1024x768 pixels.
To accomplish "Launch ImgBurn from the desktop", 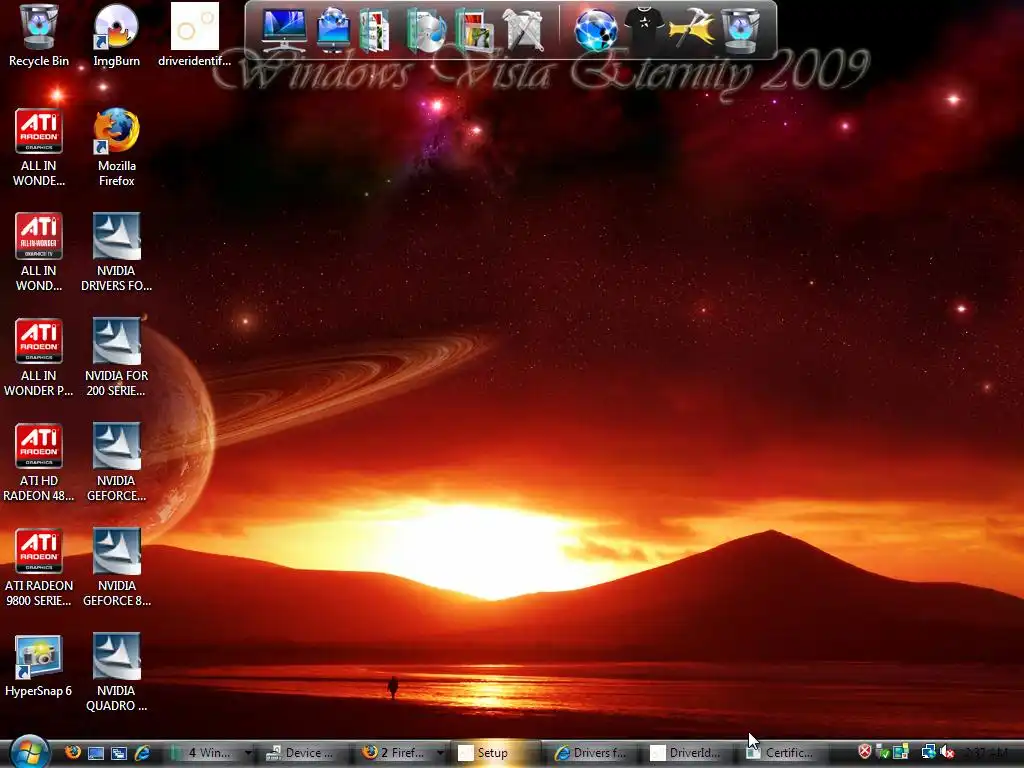I will [x=116, y=35].
